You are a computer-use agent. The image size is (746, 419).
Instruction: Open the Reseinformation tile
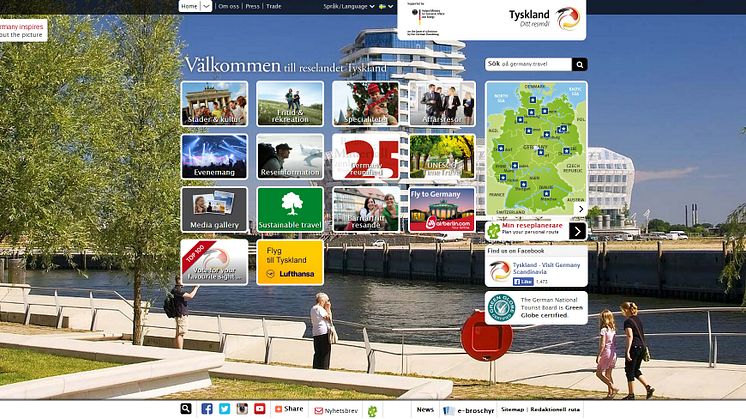pos(290,156)
